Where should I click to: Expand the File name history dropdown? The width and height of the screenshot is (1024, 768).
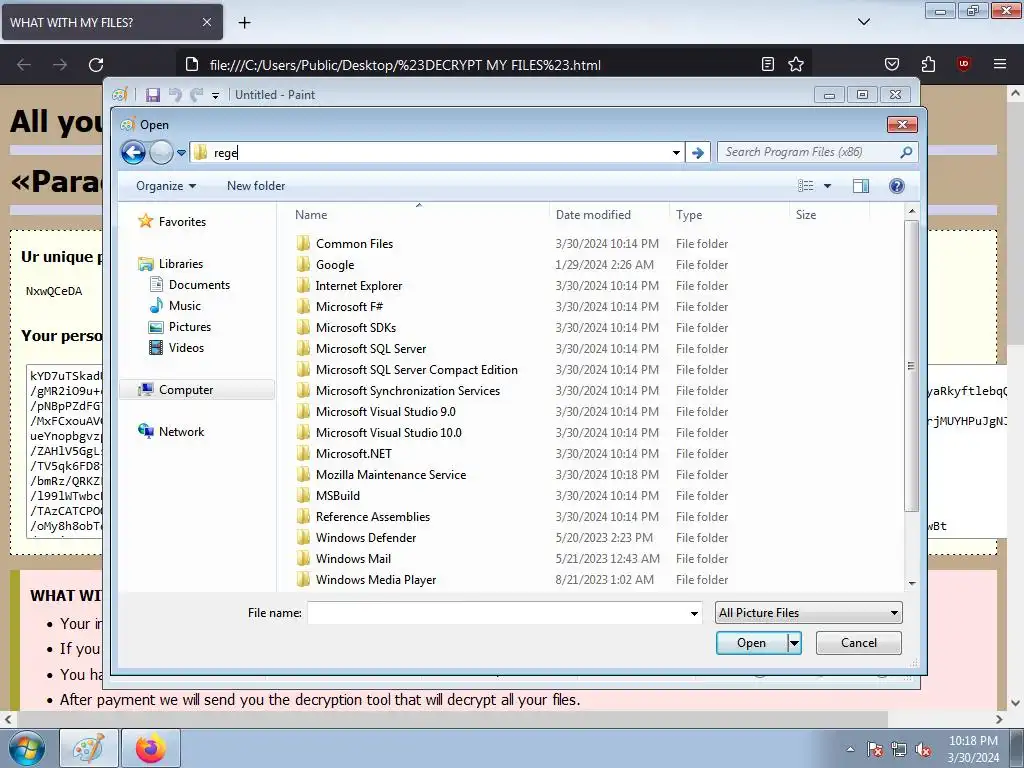(694, 613)
